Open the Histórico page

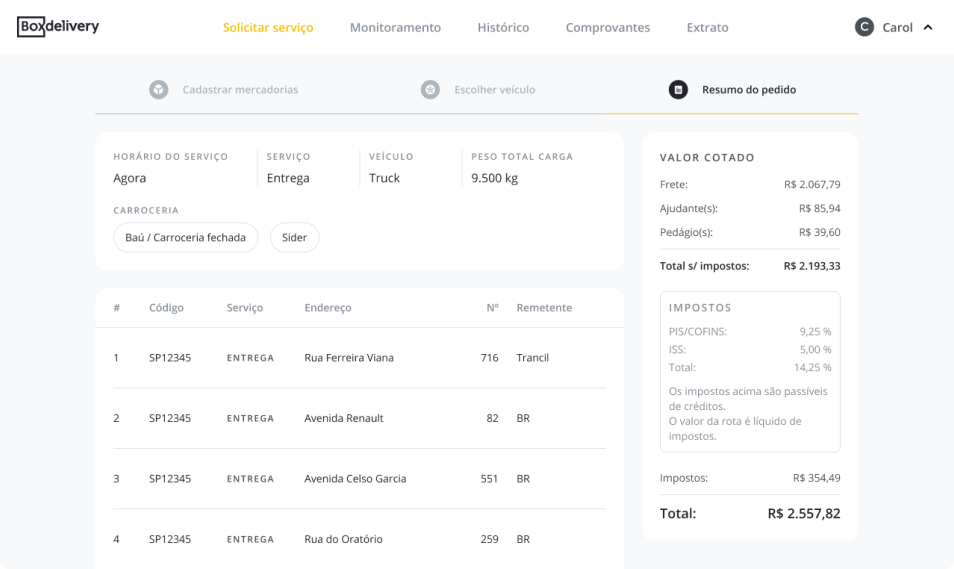(x=503, y=28)
